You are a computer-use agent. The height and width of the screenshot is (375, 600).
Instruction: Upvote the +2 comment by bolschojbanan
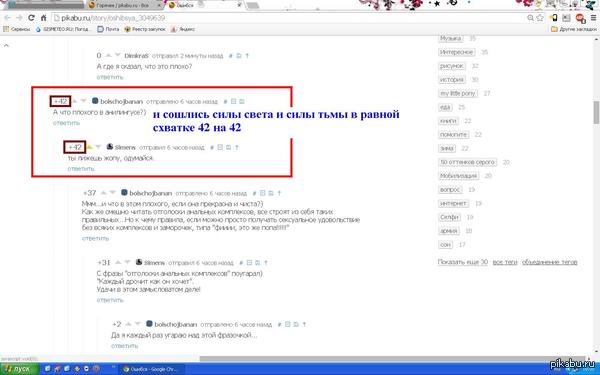129,324
